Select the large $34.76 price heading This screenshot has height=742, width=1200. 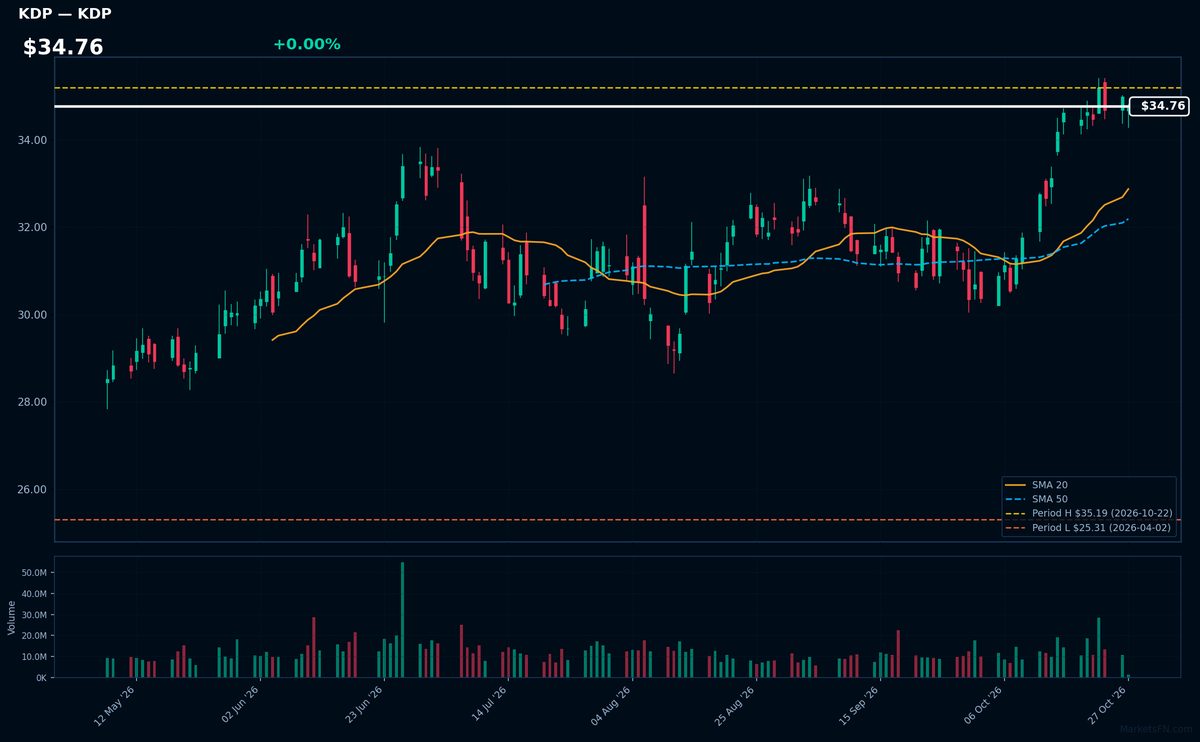(x=63, y=47)
